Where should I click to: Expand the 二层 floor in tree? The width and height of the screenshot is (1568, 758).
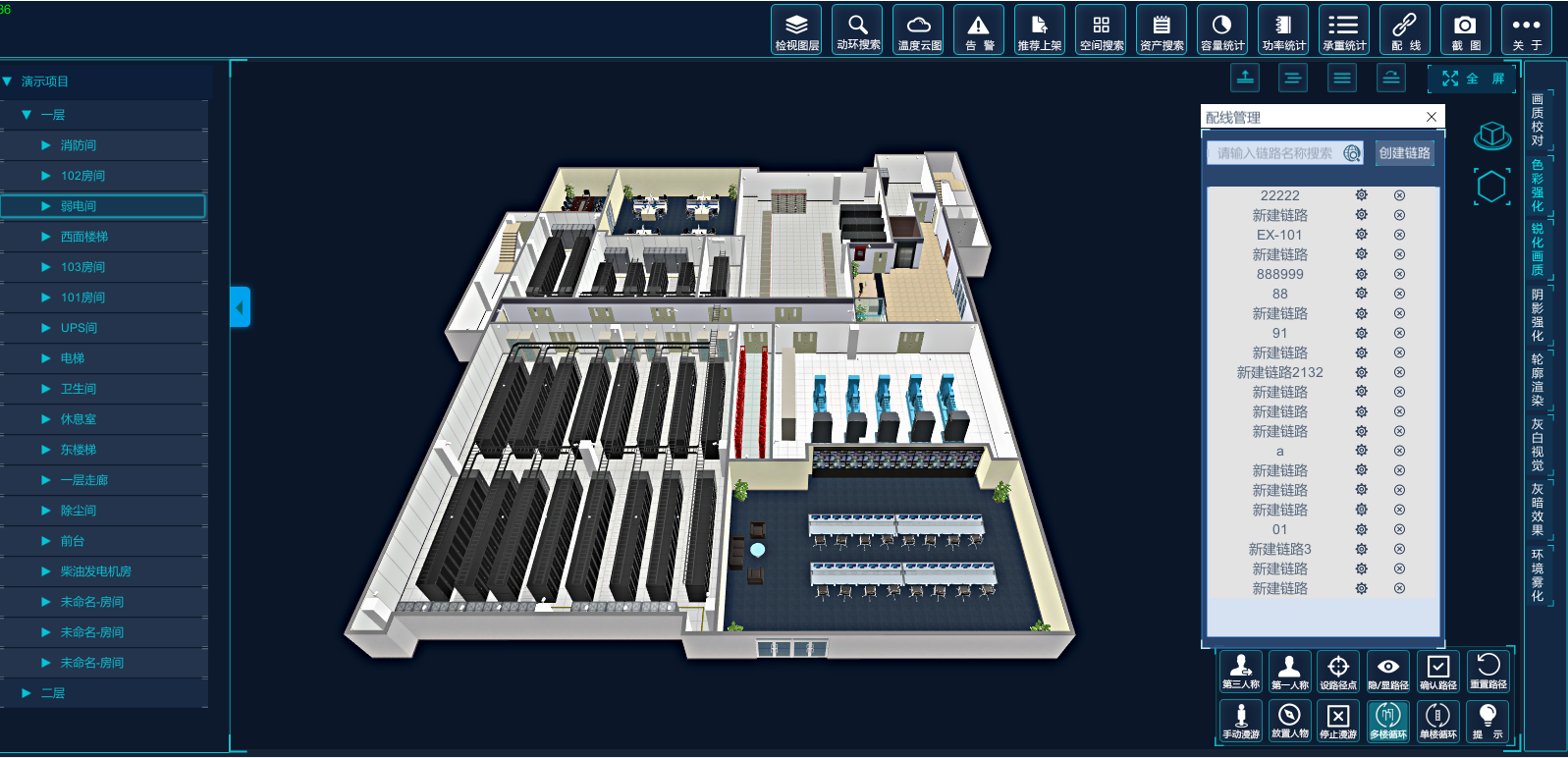click(x=27, y=693)
